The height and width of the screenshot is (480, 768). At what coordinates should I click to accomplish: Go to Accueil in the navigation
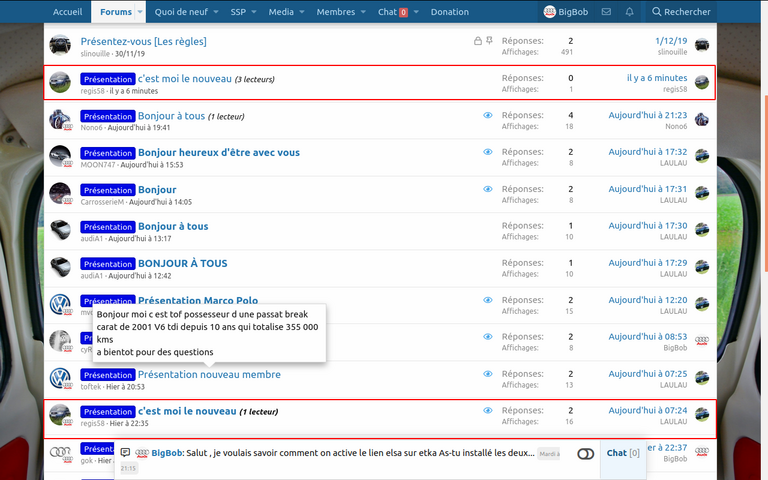[x=68, y=12]
